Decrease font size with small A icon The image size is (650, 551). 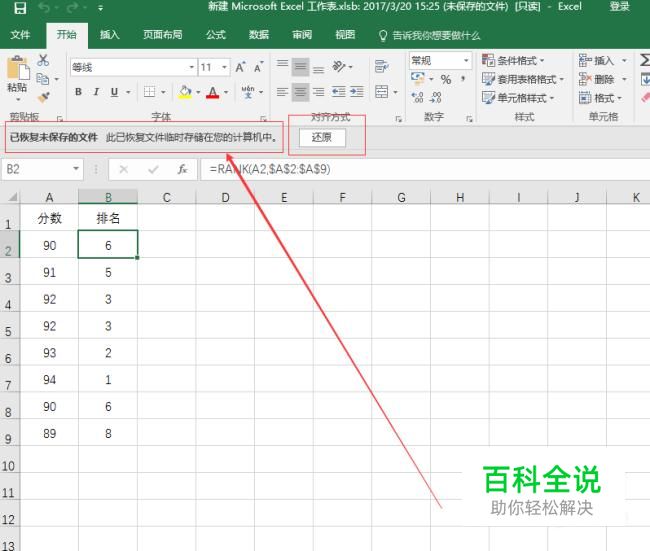[x=258, y=67]
